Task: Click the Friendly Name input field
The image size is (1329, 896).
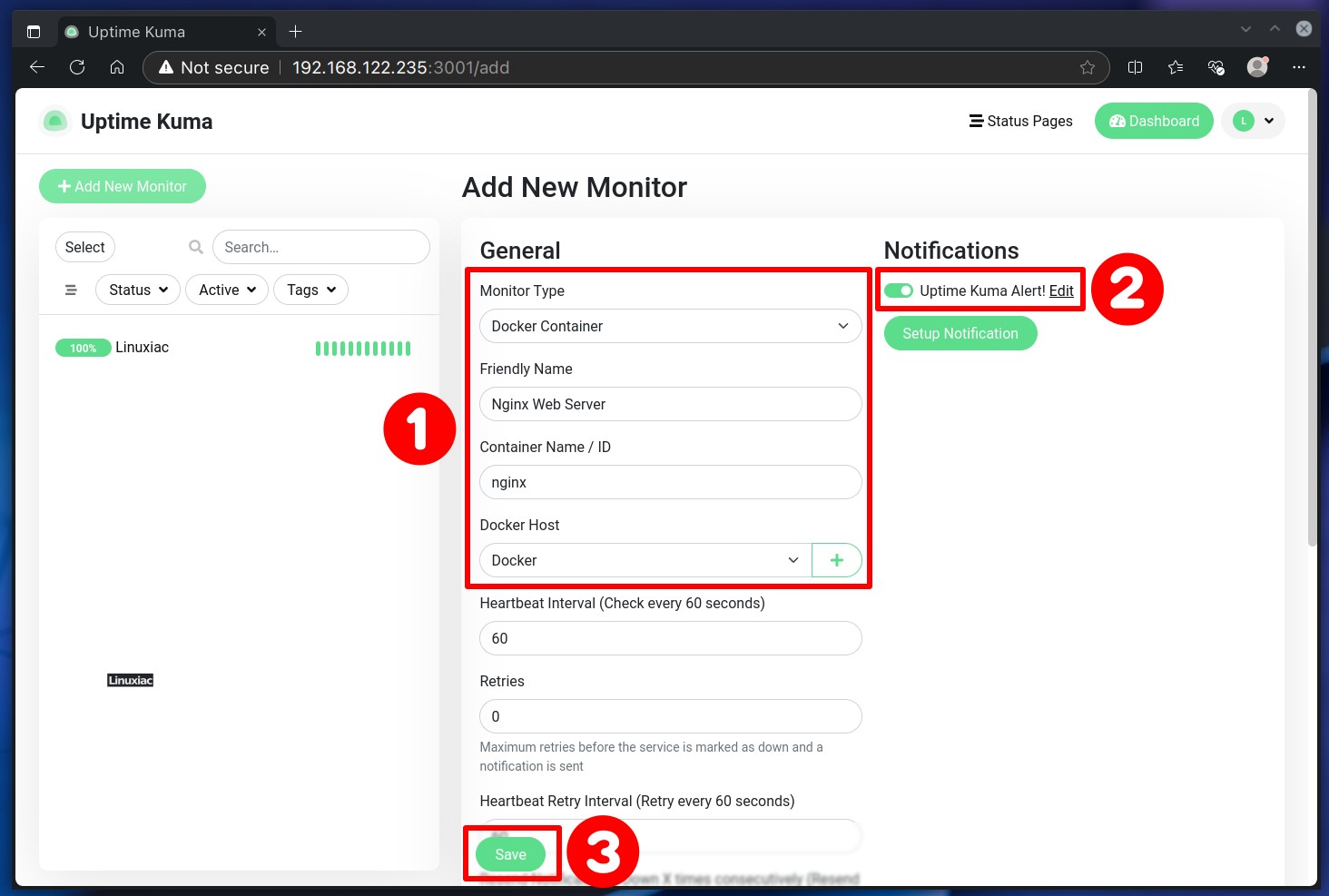Action: 671,404
